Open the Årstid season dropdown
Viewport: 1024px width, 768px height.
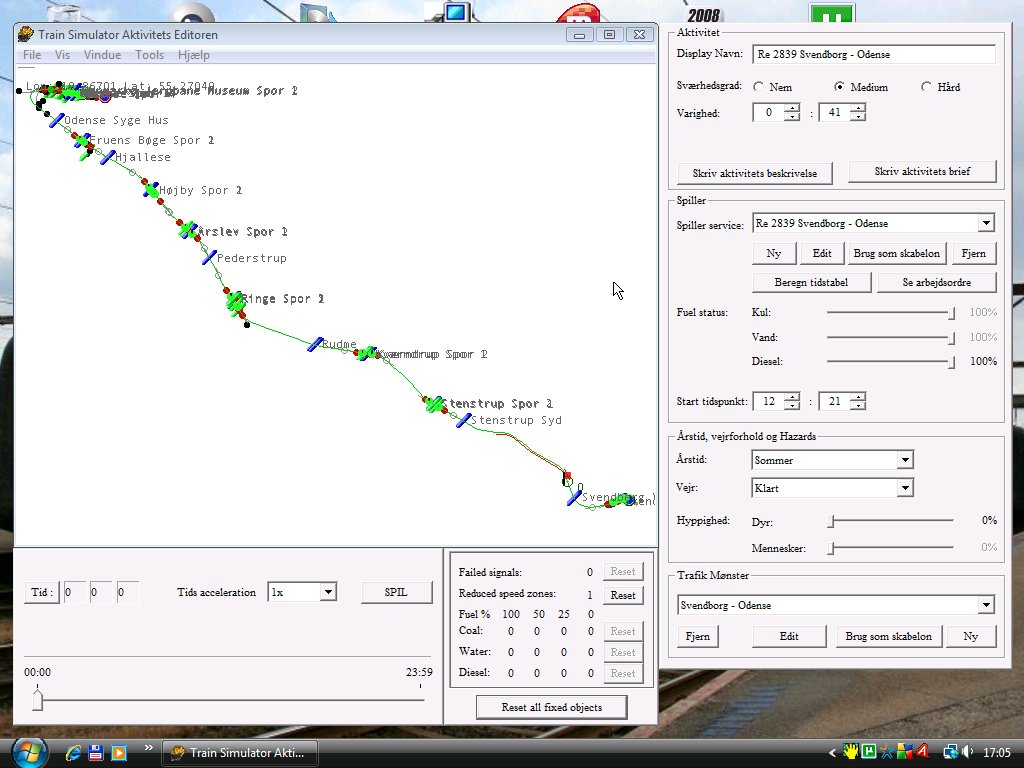[x=904, y=460]
